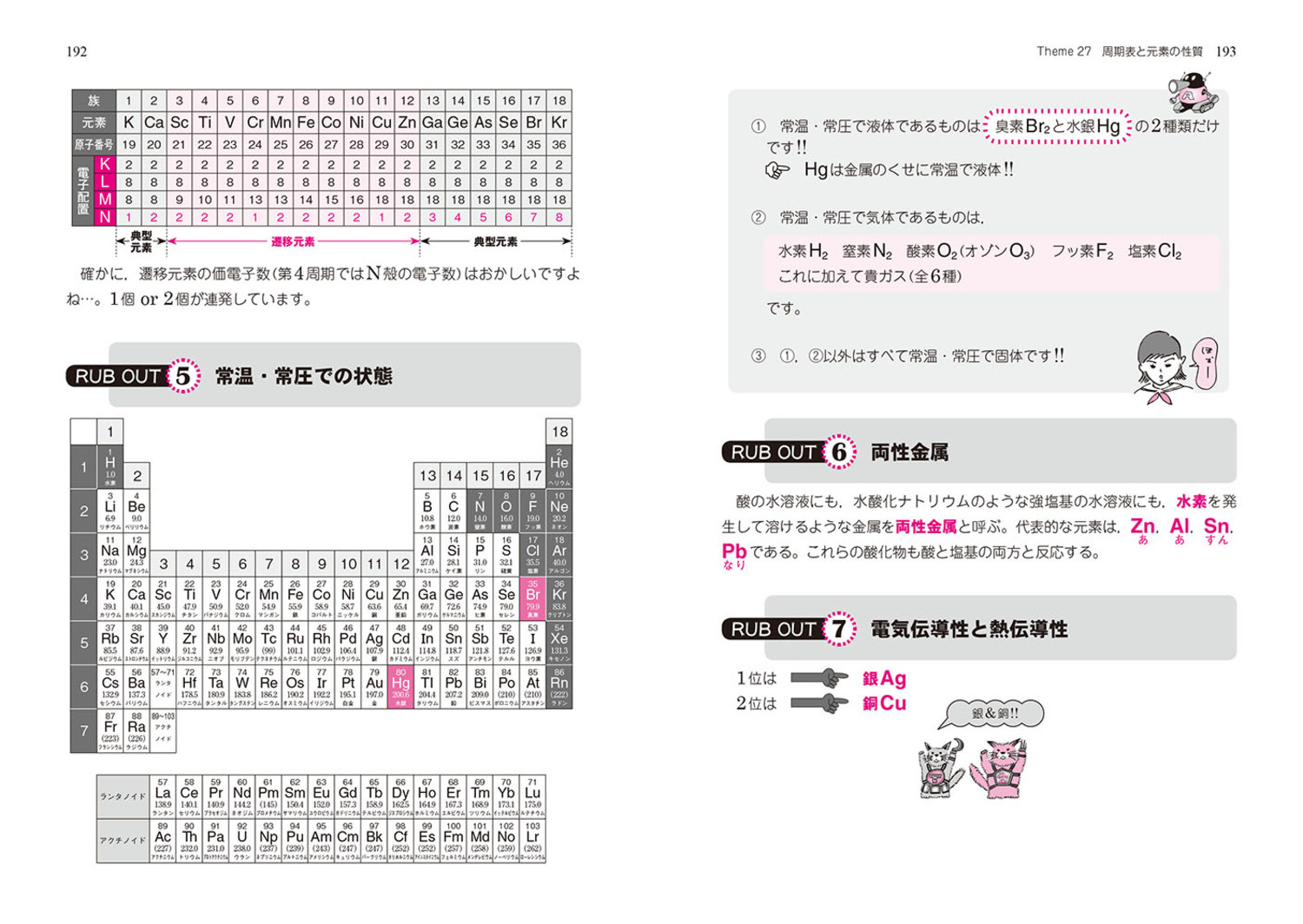Image resolution: width=1303 pixels, height=924 pixels.
Task: Click the La lanthanoid element cell
Action: pyautogui.click(x=162, y=796)
